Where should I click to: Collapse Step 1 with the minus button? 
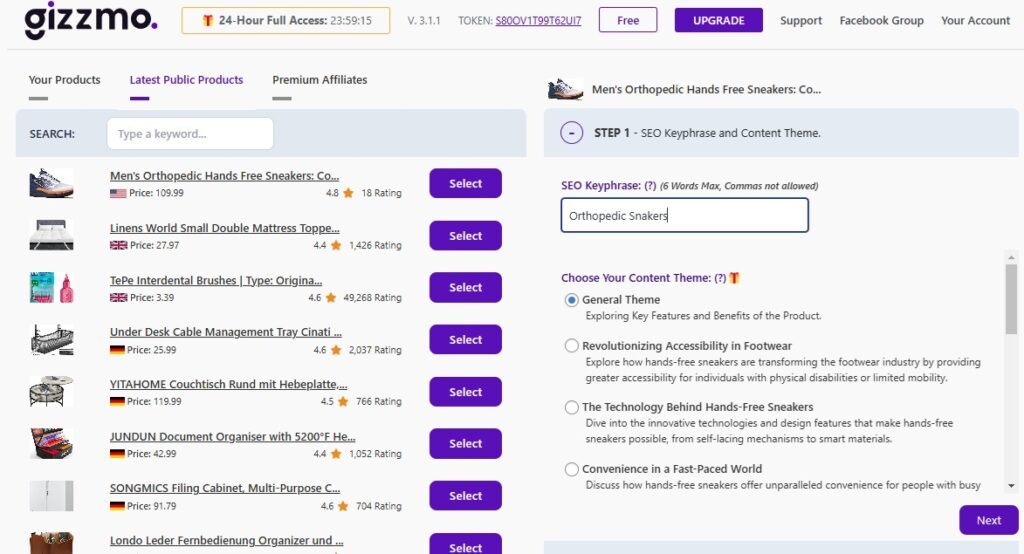(572, 133)
